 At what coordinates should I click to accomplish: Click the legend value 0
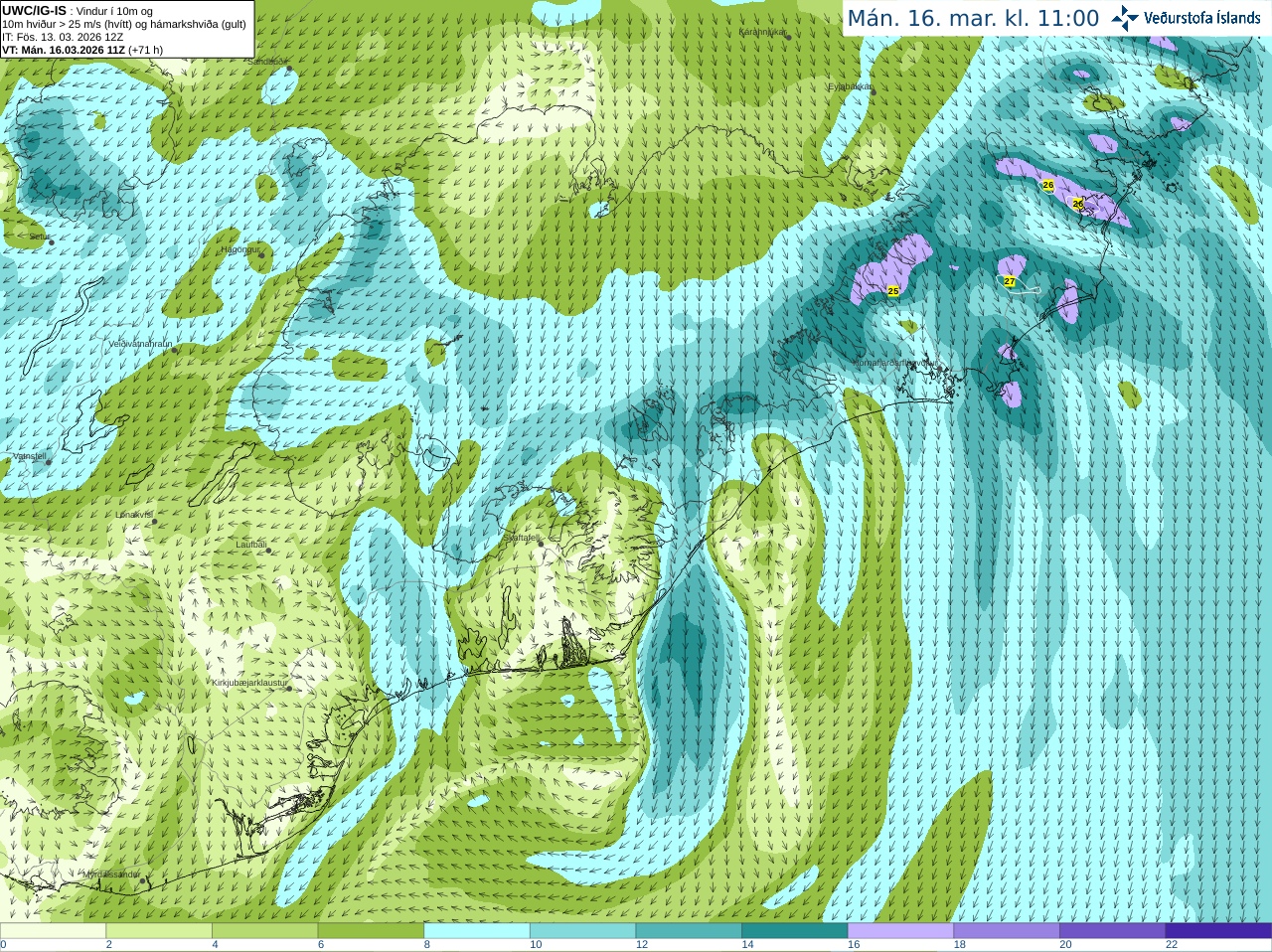pyautogui.click(x=3, y=945)
